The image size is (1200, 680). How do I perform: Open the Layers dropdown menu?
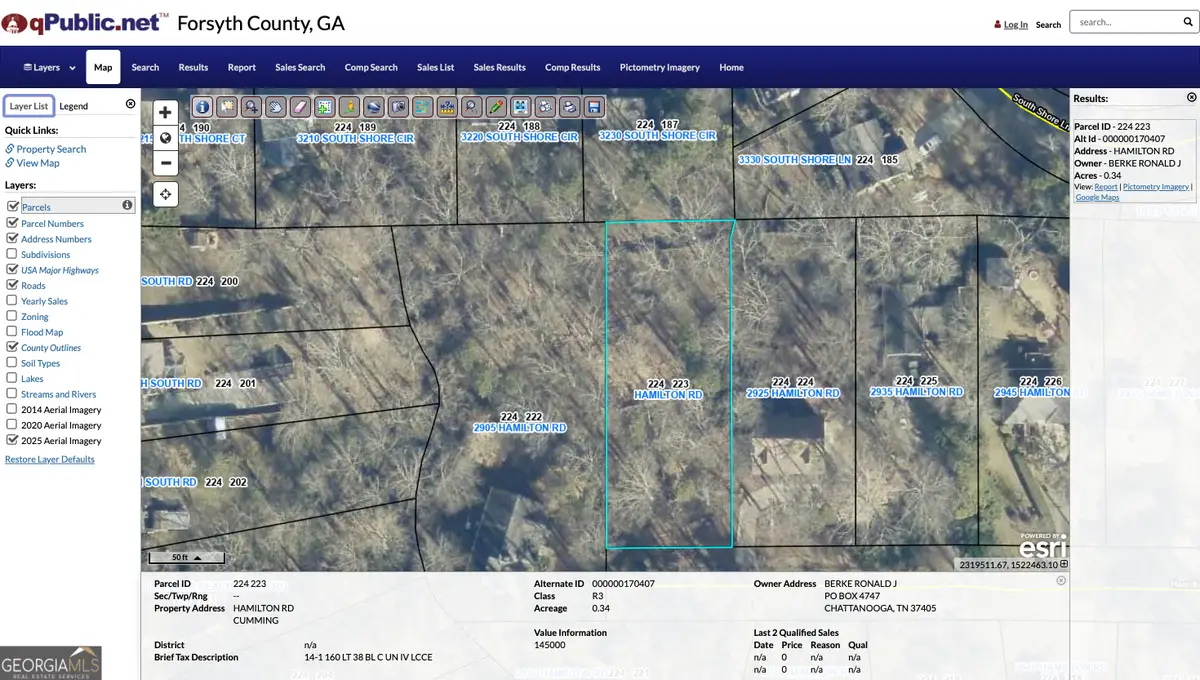tap(44, 67)
